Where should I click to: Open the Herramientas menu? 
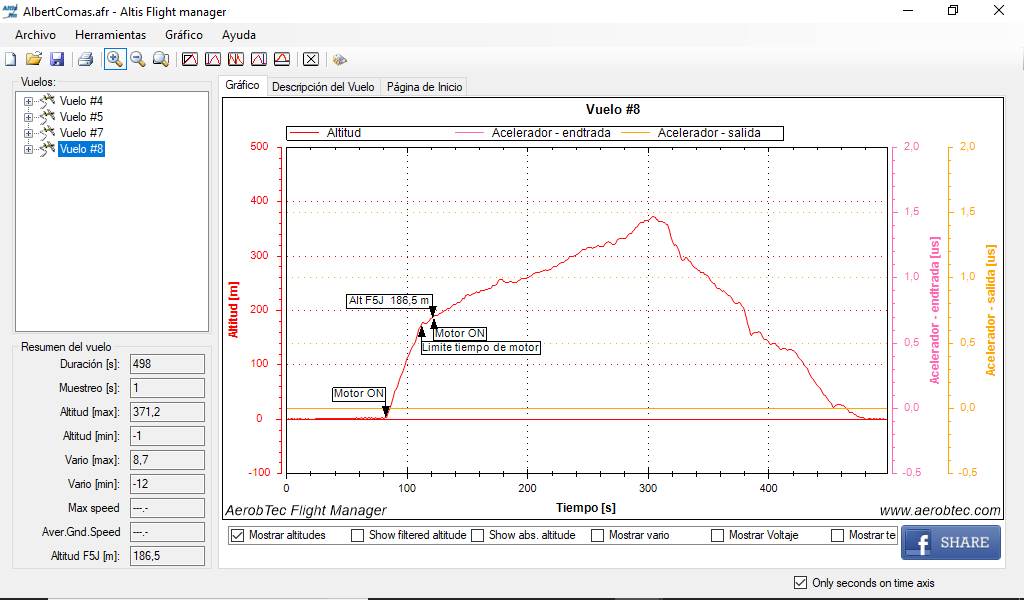[x=110, y=35]
